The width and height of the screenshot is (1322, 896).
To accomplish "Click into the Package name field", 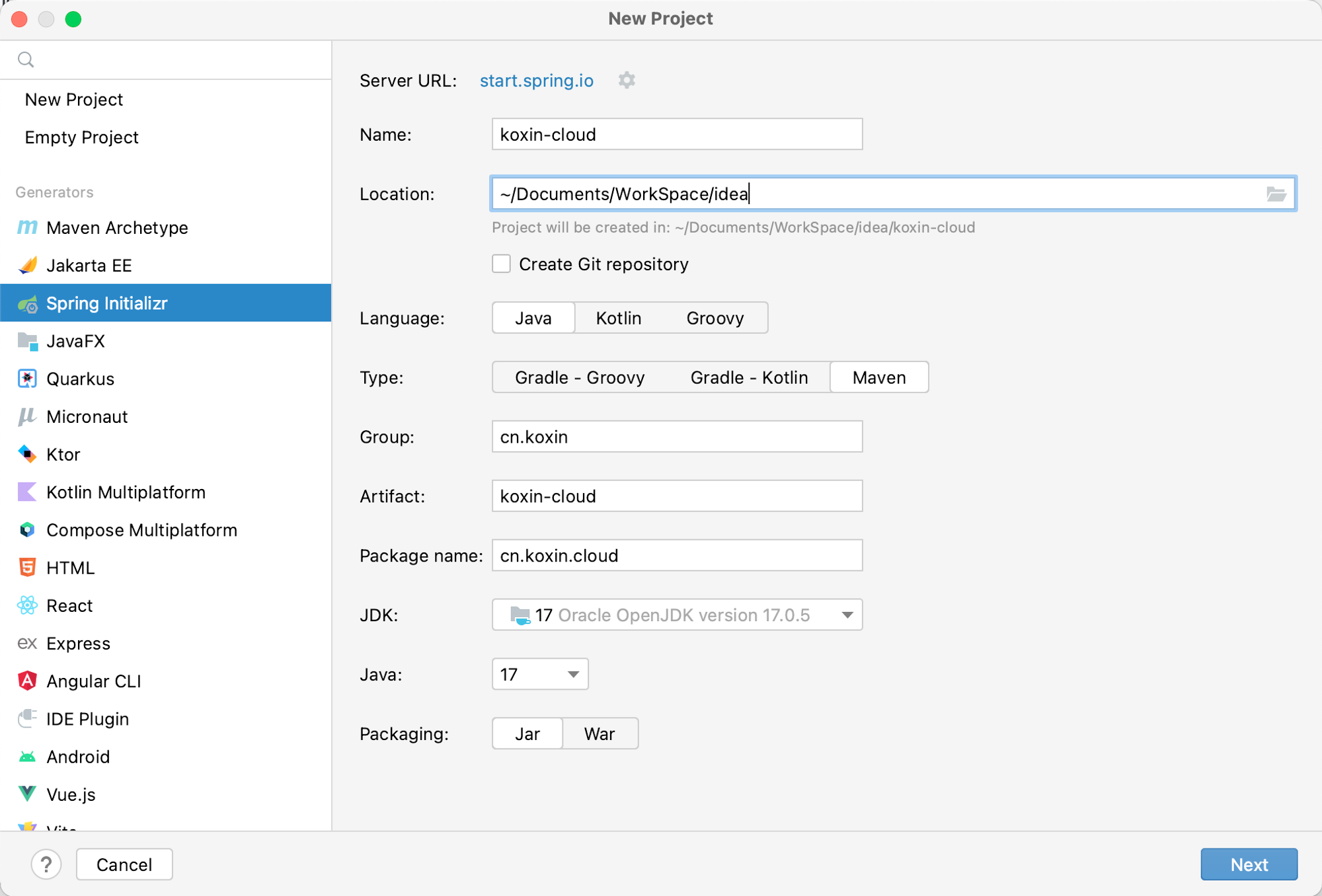I will click(x=677, y=556).
